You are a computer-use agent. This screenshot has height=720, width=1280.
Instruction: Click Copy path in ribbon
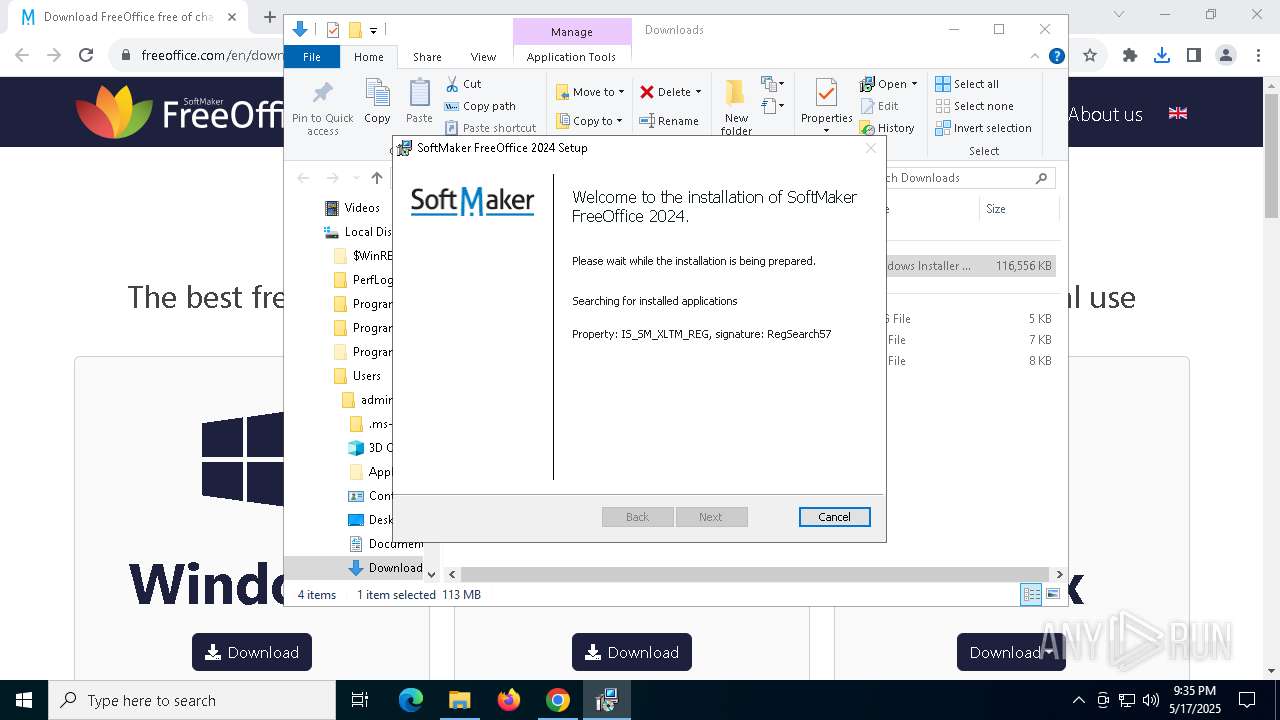pyautogui.click(x=480, y=106)
